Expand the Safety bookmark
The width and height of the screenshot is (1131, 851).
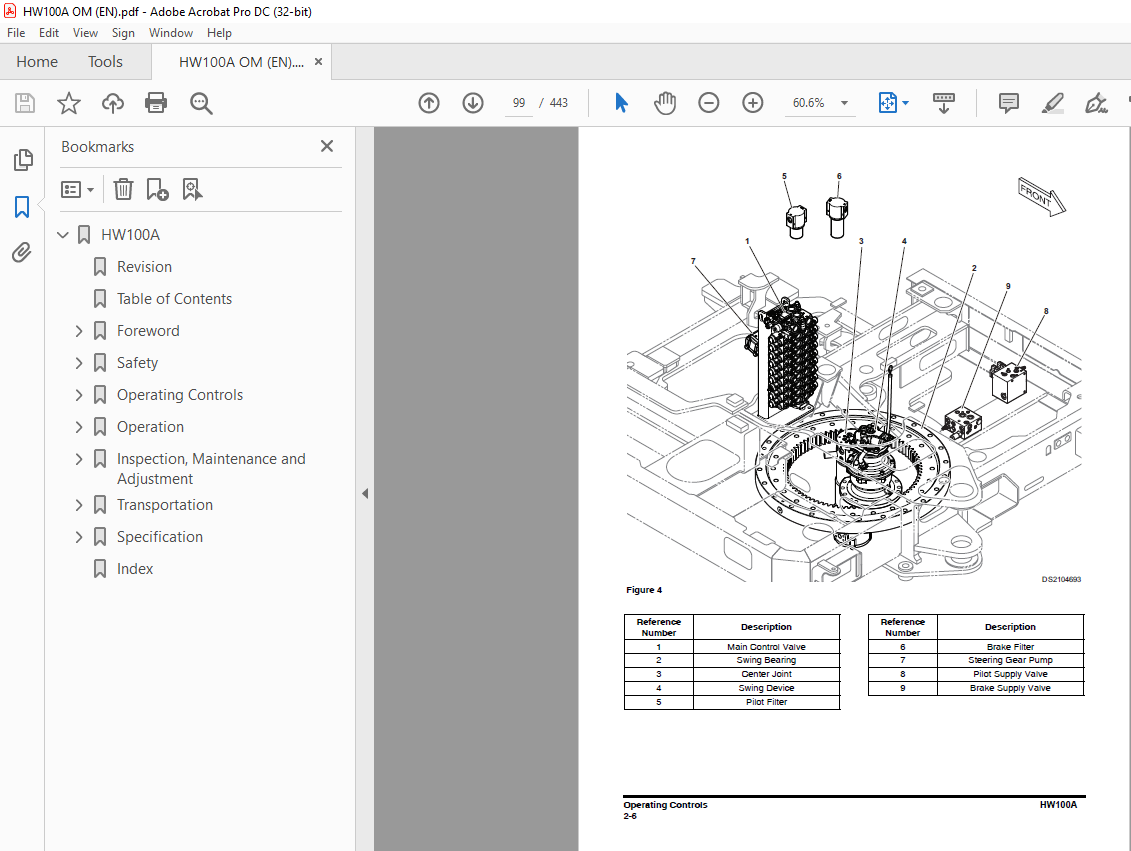click(79, 363)
